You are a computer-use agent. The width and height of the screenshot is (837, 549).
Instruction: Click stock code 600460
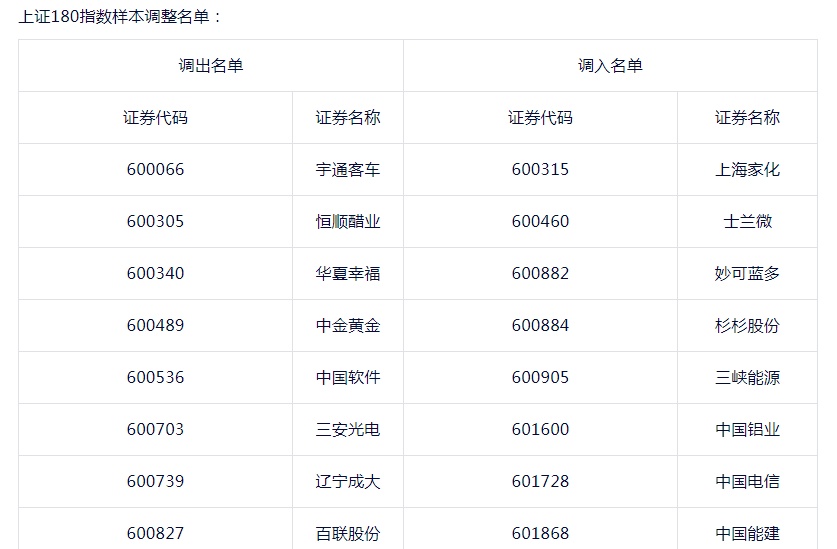(x=540, y=221)
